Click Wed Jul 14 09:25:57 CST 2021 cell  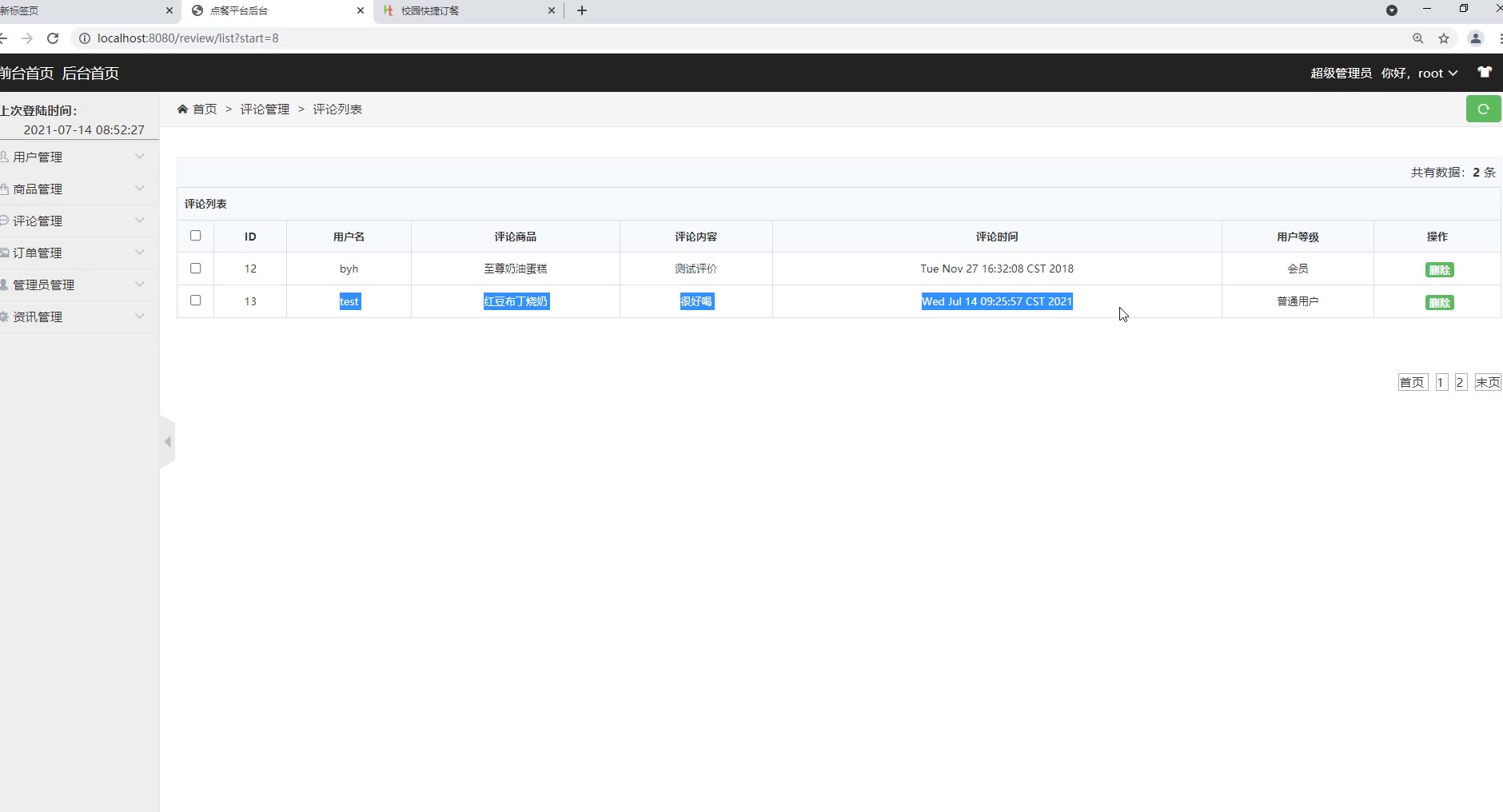(x=997, y=301)
